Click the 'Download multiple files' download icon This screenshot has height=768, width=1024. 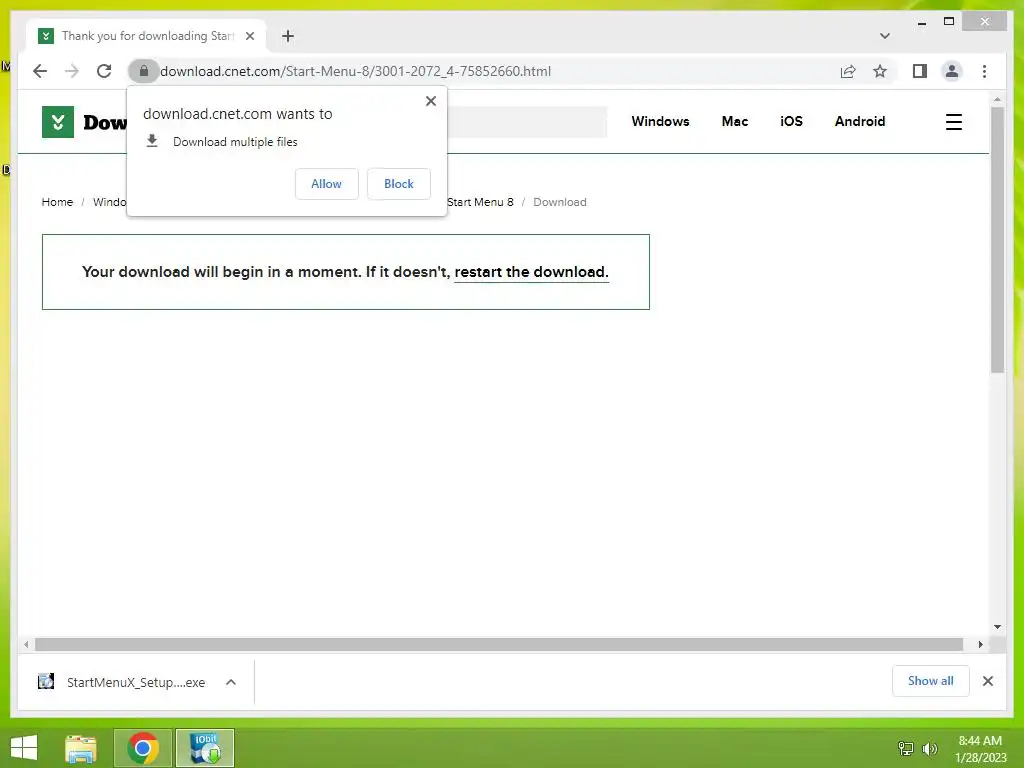click(x=152, y=140)
